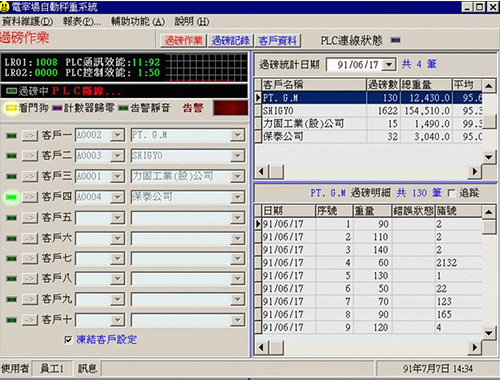The width and height of the screenshot is (500, 380).
Task: Expand the 客戶二 code dropdown A0003
Action: (117, 156)
